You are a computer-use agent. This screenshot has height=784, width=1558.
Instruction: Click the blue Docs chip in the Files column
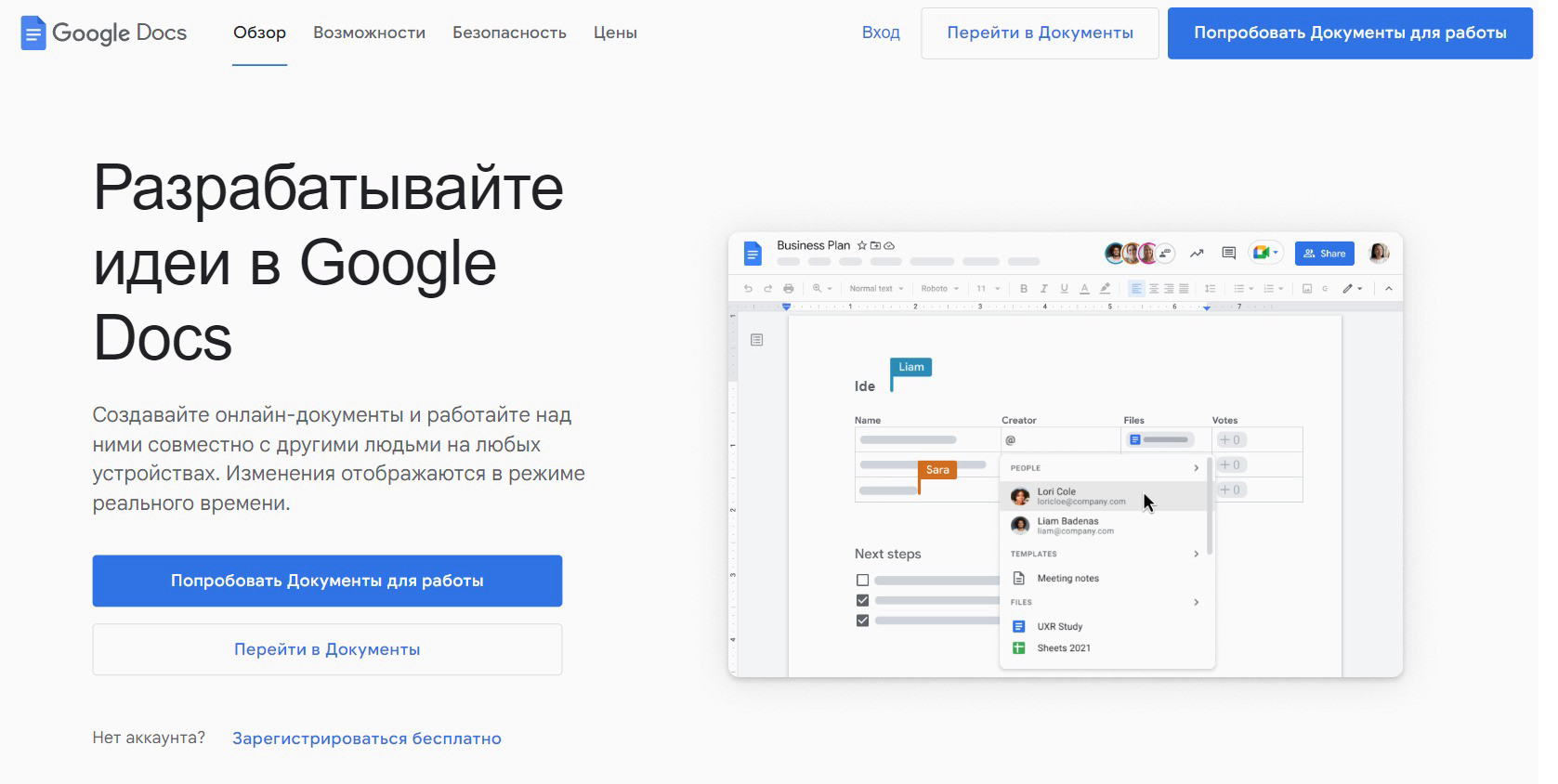(x=1159, y=439)
